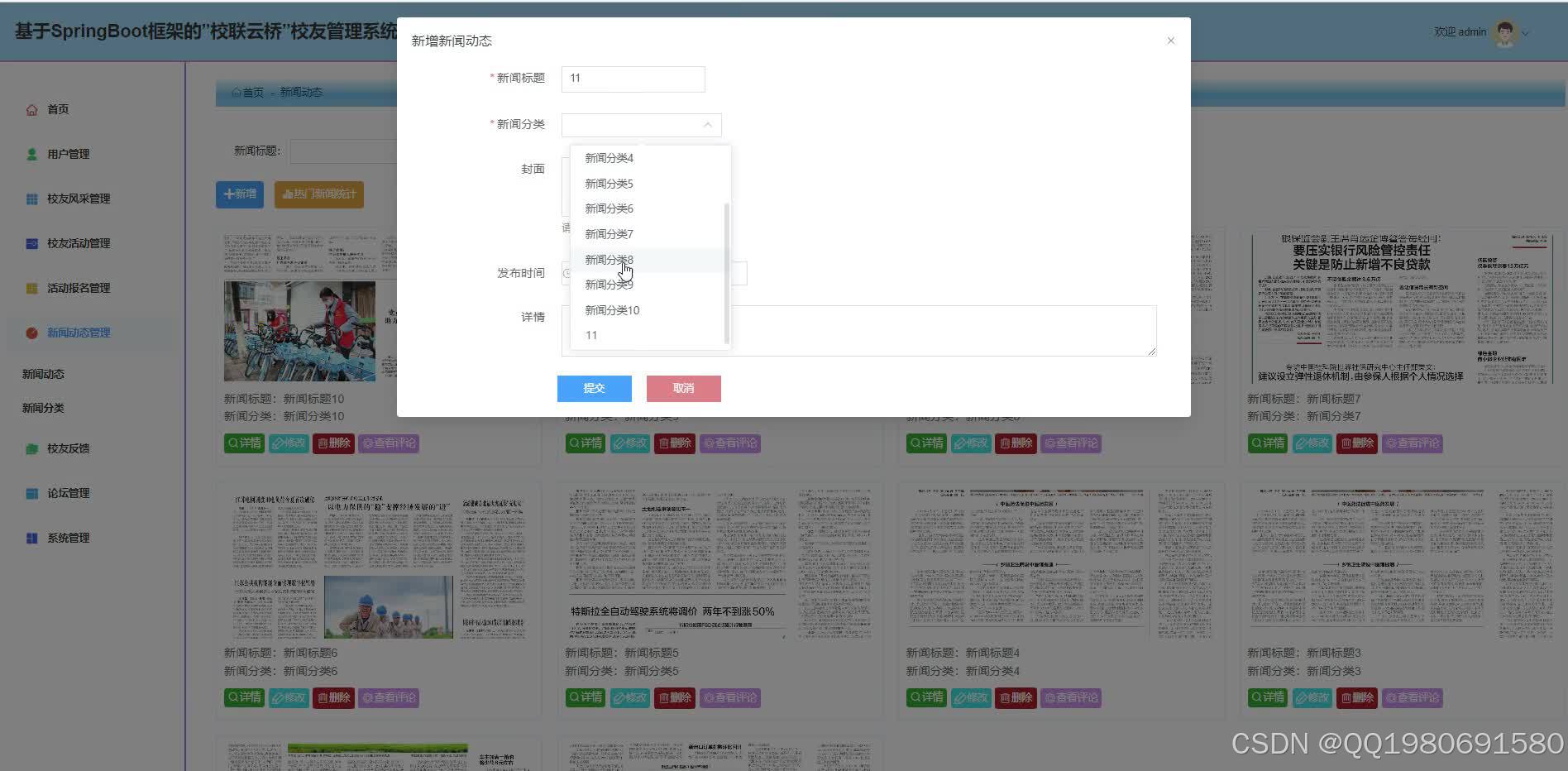Click the 论坛管理 sidebar icon
The image size is (1568, 771).
[31, 493]
